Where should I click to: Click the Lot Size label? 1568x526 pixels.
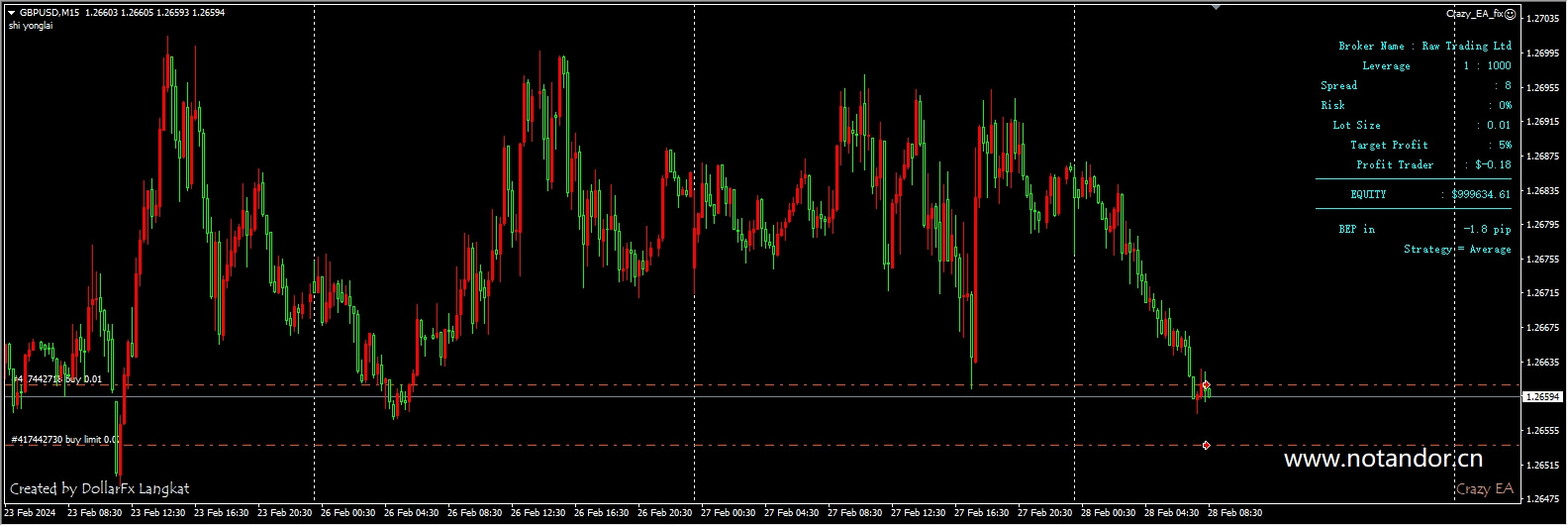[x=1356, y=125]
